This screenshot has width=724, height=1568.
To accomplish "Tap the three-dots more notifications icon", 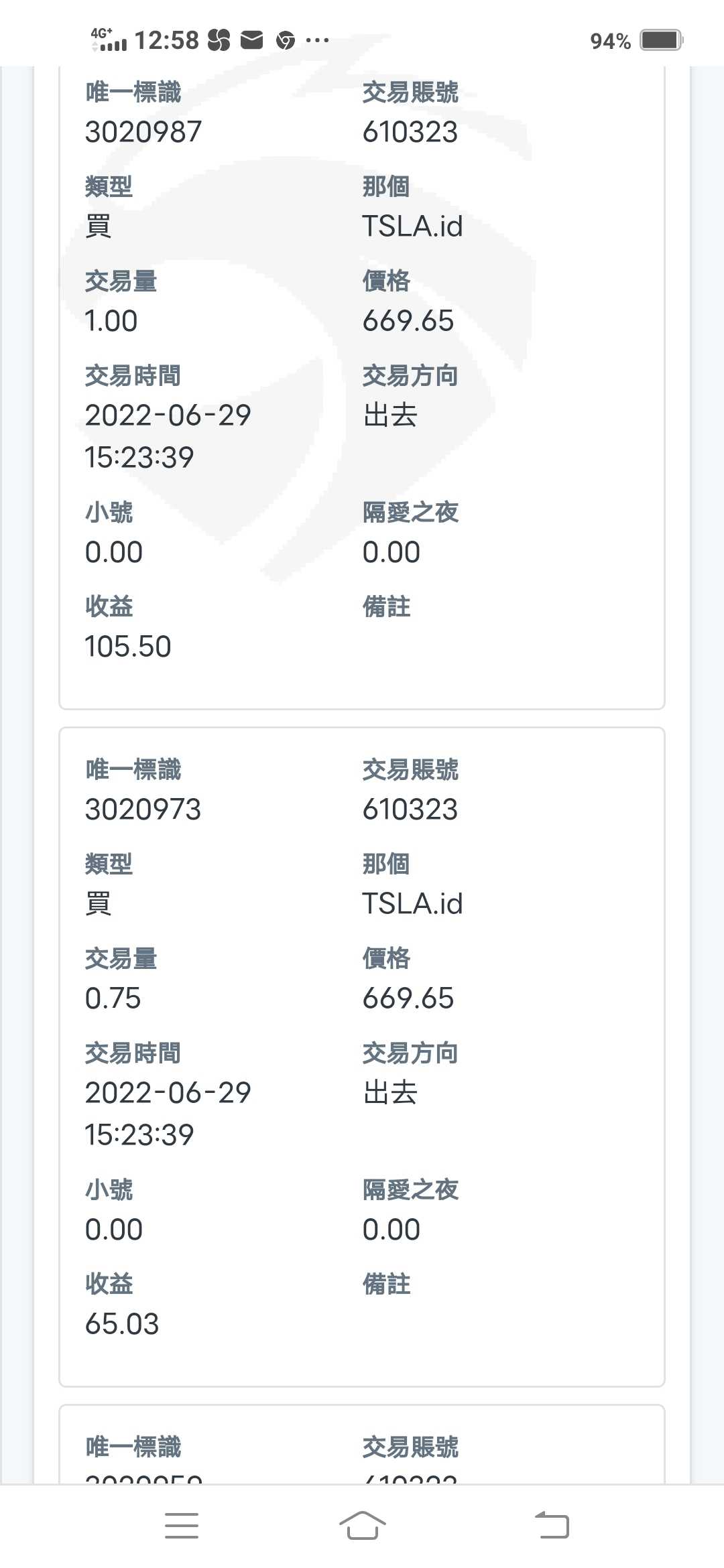I will click(317, 41).
